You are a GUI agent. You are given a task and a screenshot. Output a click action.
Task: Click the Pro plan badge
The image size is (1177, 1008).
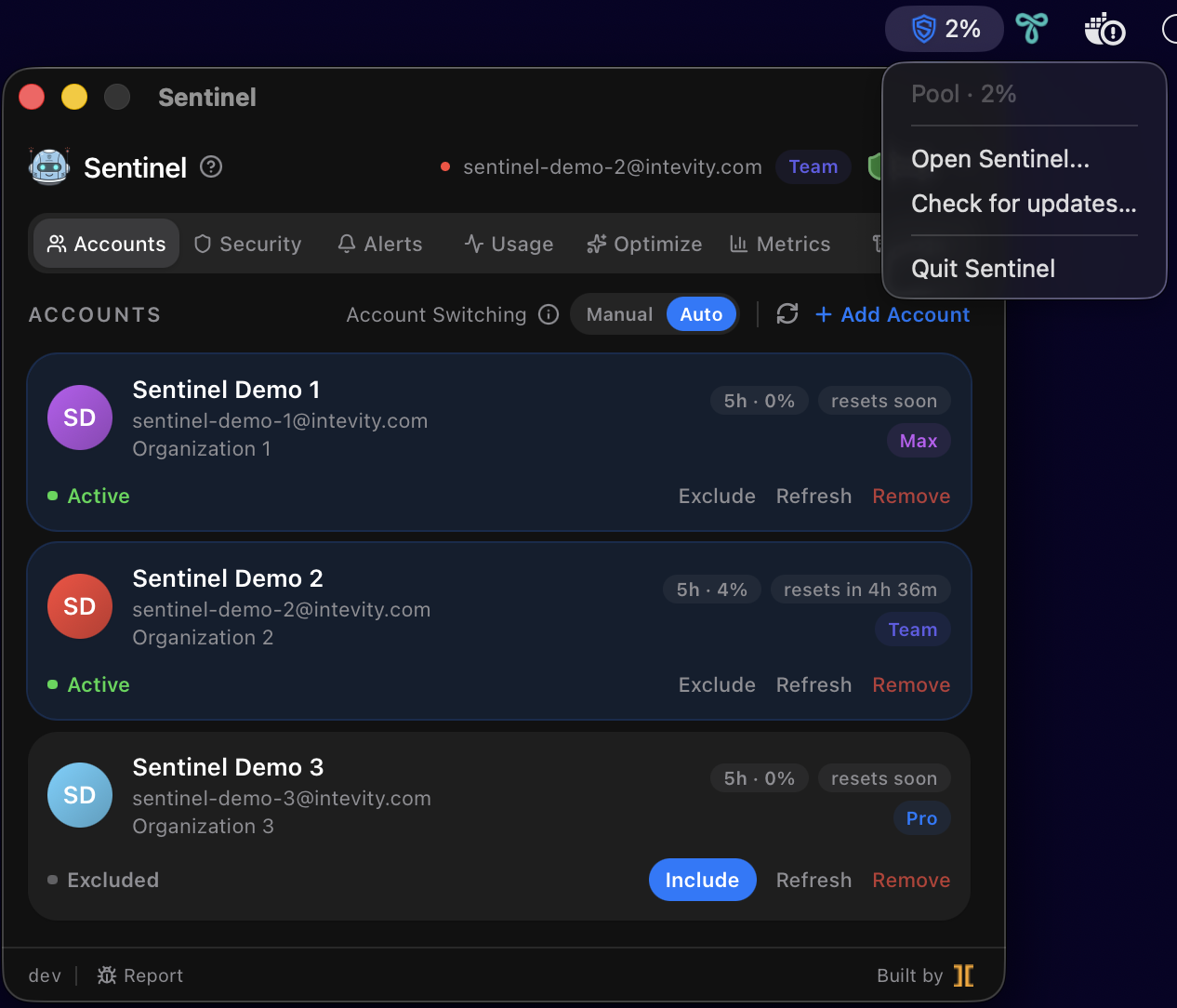pos(921,818)
